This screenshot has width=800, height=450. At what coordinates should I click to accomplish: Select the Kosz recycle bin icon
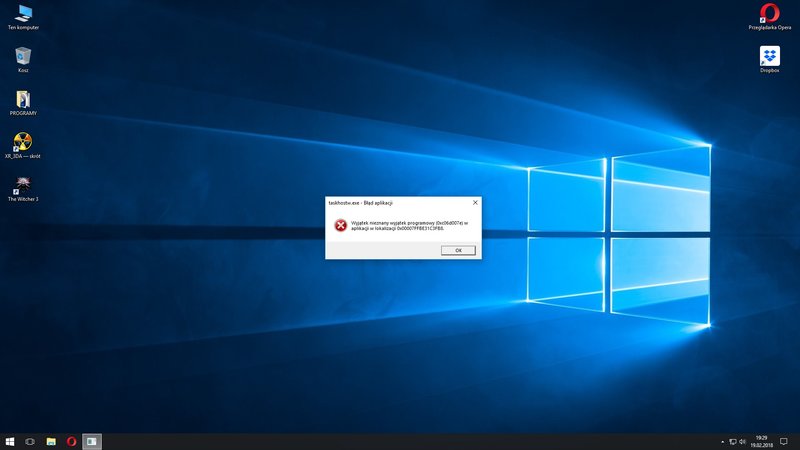coord(23,57)
